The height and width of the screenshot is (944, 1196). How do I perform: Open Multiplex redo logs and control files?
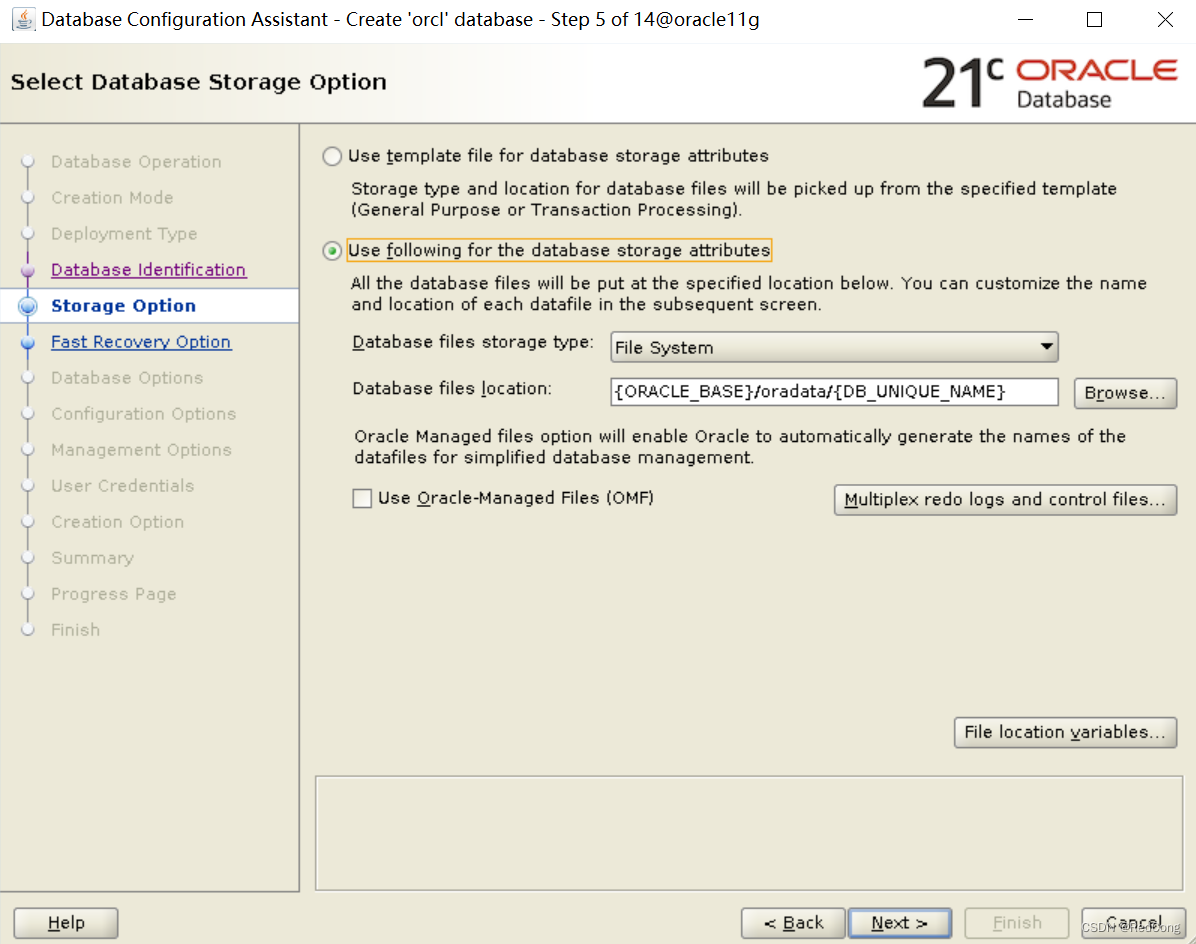1005,499
